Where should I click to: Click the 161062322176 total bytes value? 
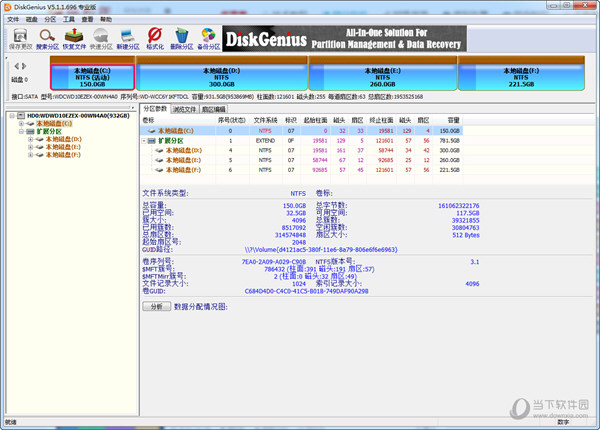pos(458,206)
